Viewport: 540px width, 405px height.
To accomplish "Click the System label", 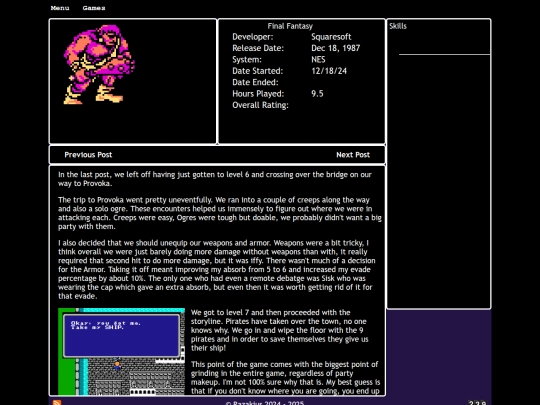I will tap(247, 60).
